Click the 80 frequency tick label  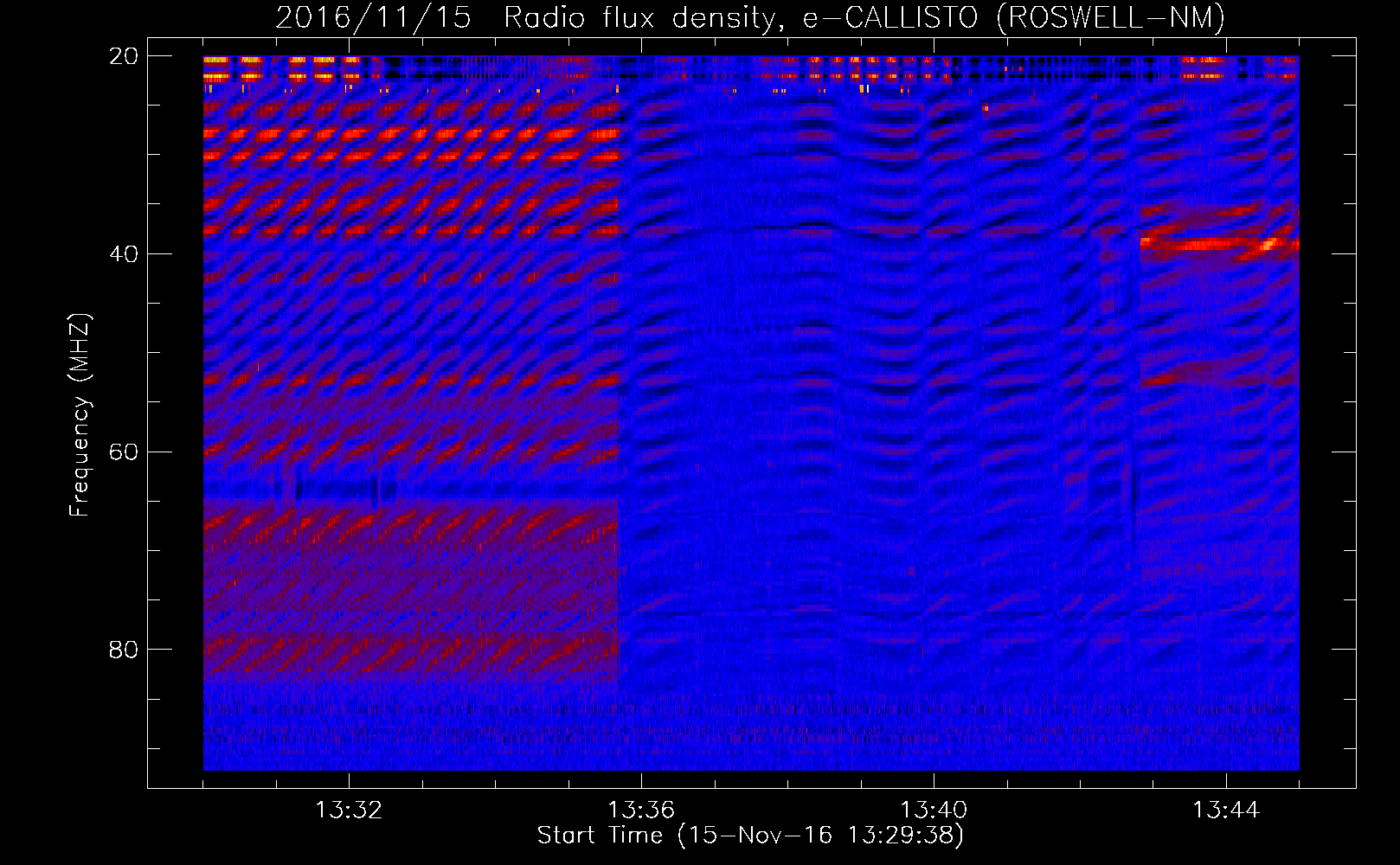[124, 650]
